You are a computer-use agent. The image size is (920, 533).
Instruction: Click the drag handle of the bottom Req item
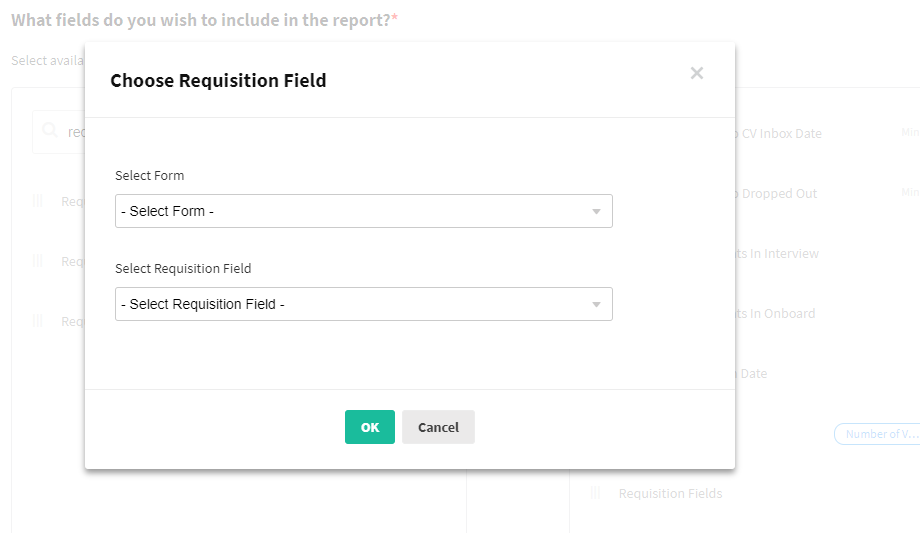point(38,321)
